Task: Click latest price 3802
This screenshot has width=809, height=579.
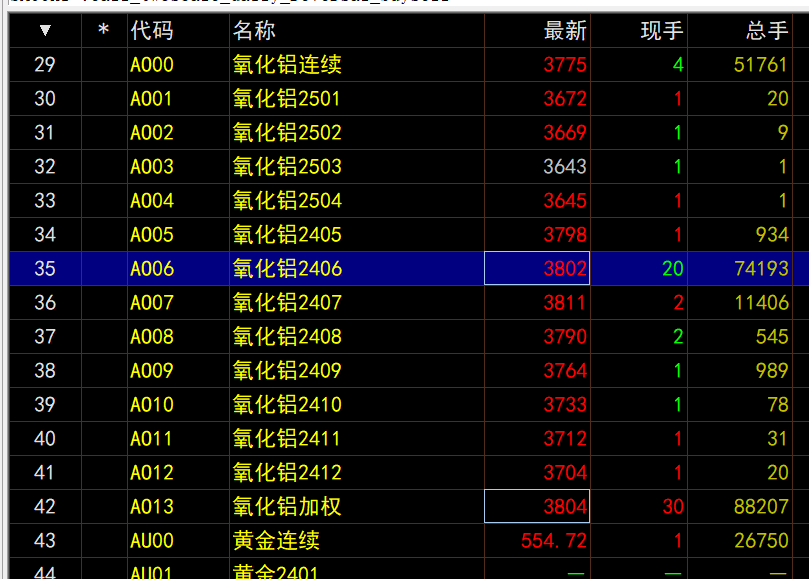Action: coord(565,269)
